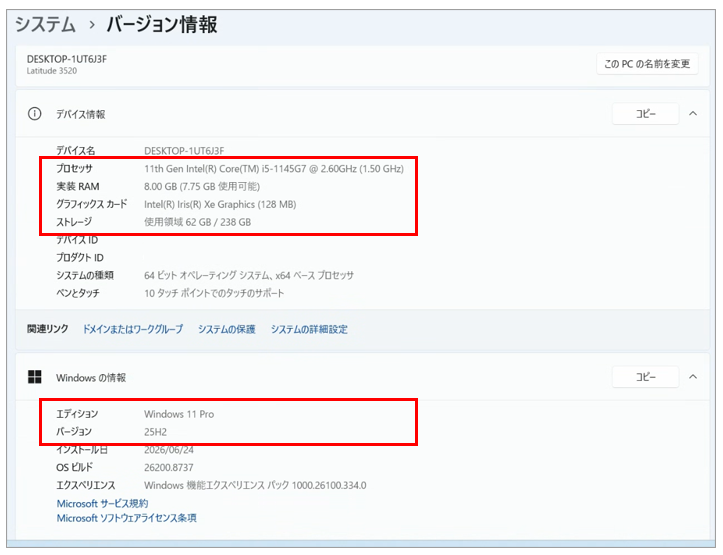Click バージョン情報 breadcrumb title
Image resolution: width=723 pixels, height=555 pixels.
[x=162, y=24]
